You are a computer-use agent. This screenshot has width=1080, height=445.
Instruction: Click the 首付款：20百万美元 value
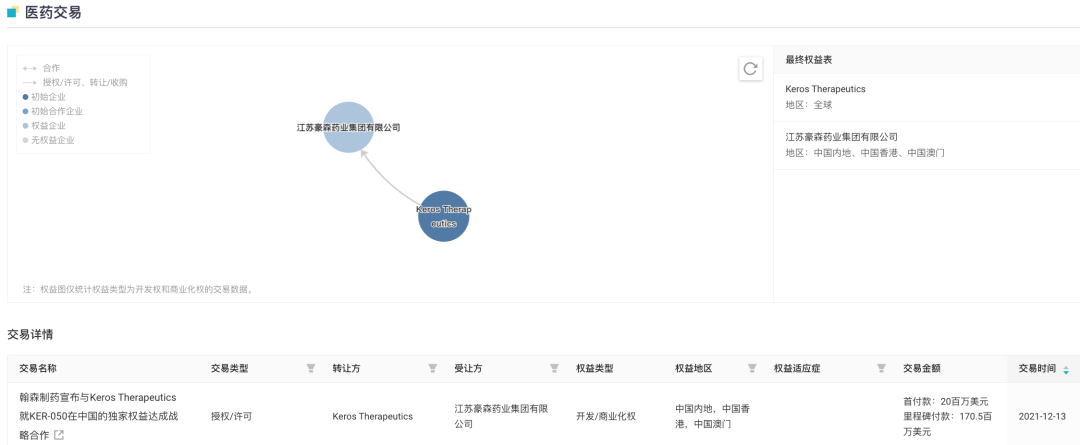946,401
